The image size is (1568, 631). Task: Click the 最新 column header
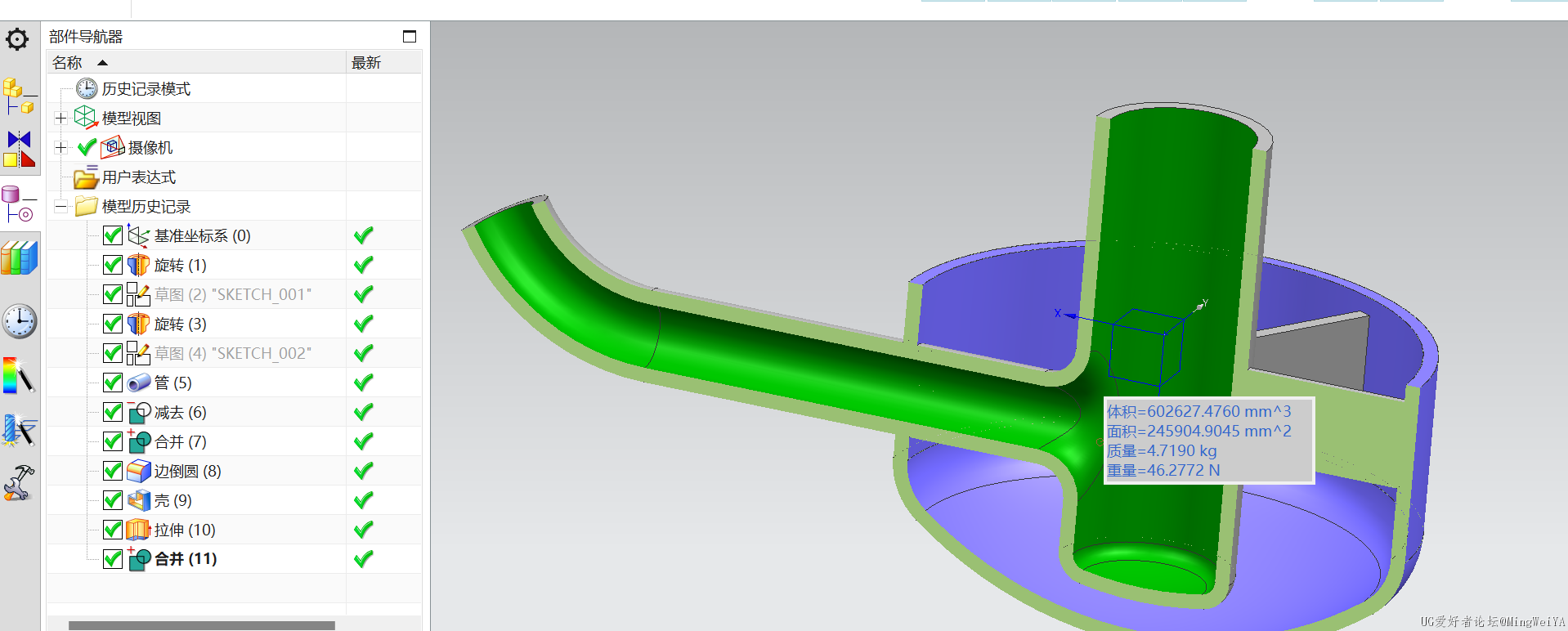(384, 62)
